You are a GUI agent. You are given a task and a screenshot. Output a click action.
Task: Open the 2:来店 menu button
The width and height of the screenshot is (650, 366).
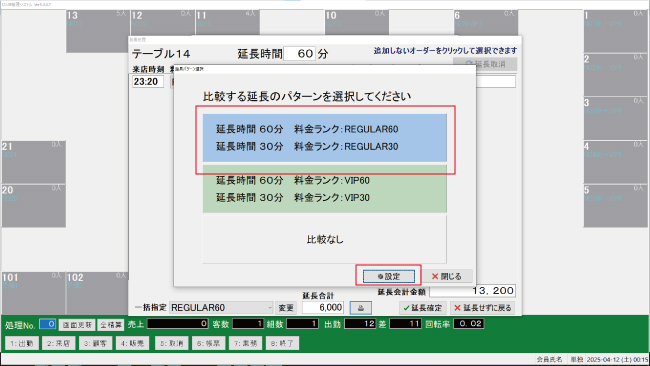click(x=58, y=343)
